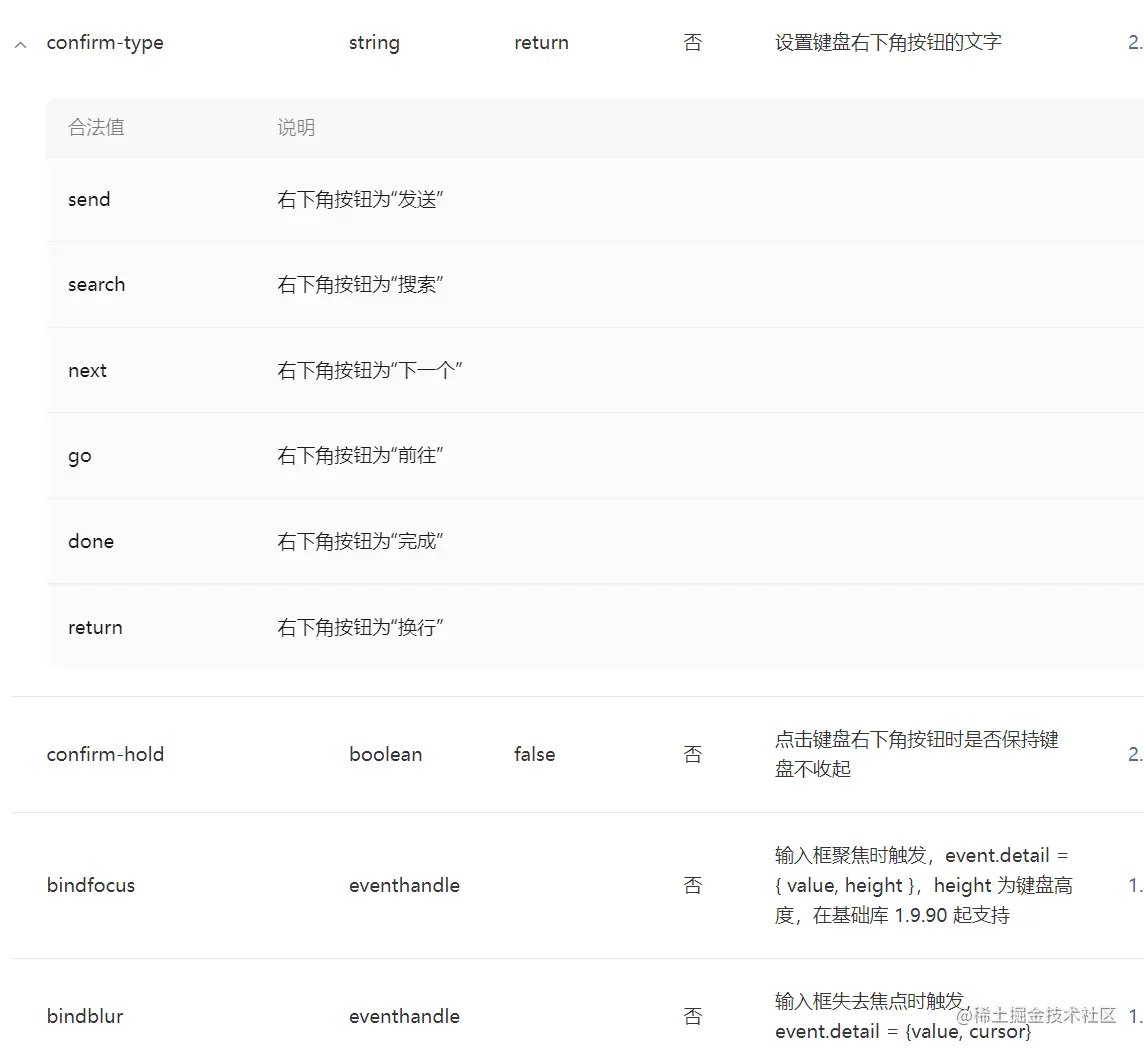
Task: Click the 否 cell in the bindfocus row
Action: click(692, 886)
